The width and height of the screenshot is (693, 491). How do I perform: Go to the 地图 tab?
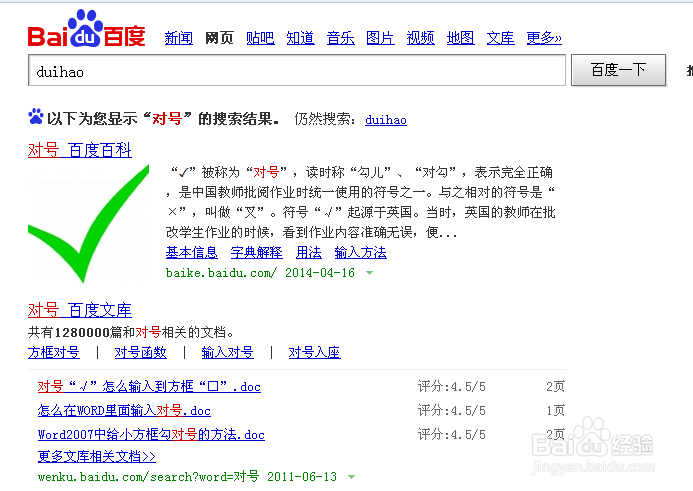tap(461, 38)
